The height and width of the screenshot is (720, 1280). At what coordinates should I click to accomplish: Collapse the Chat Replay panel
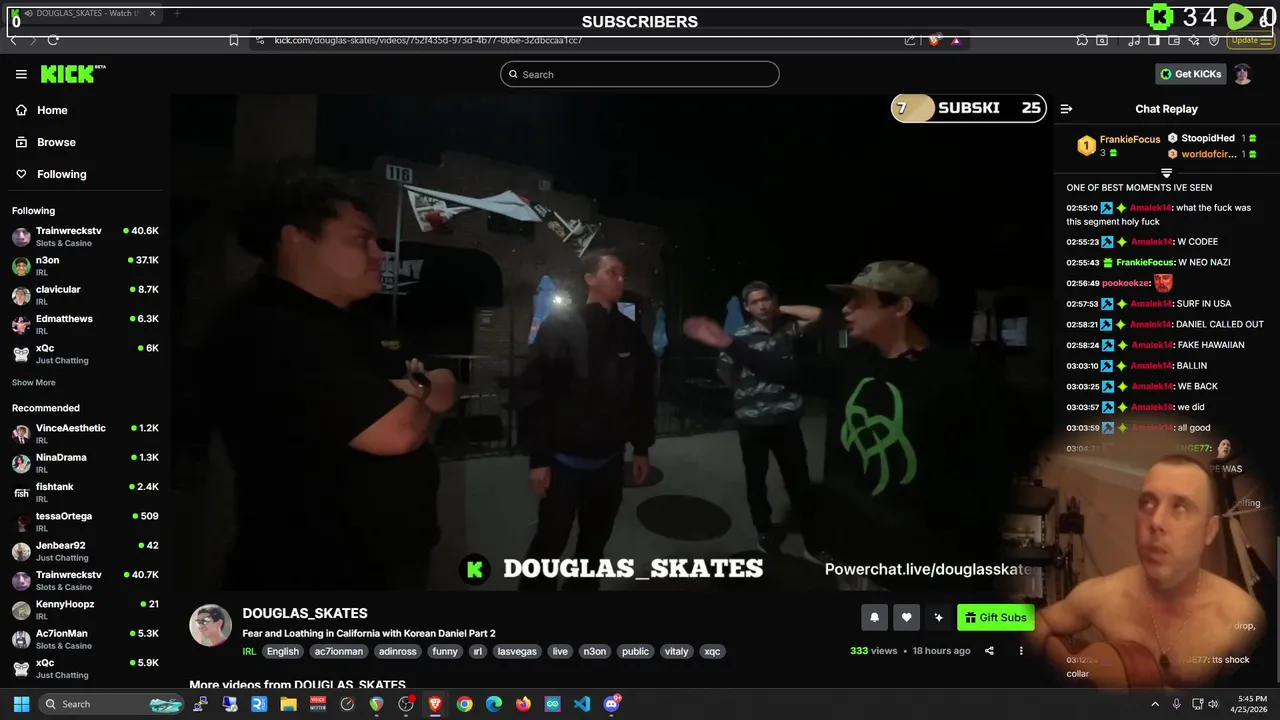[x=1066, y=109]
